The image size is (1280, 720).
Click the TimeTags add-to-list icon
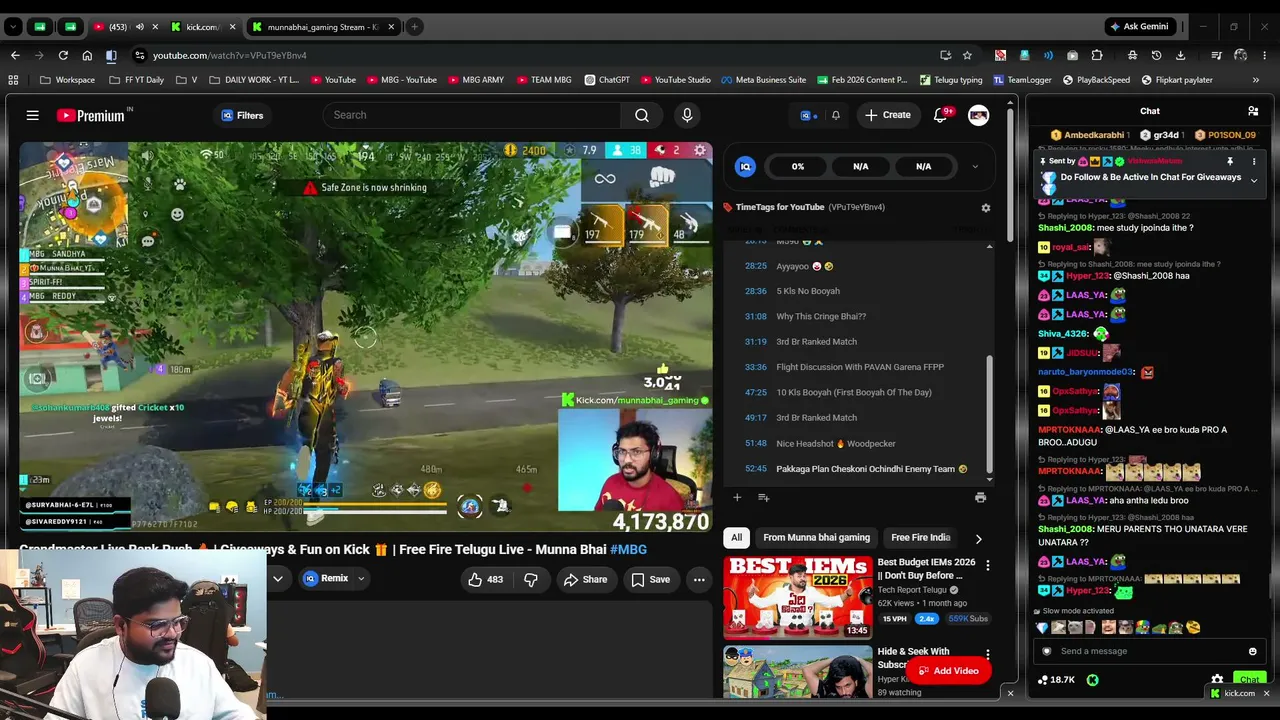[764, 497]
